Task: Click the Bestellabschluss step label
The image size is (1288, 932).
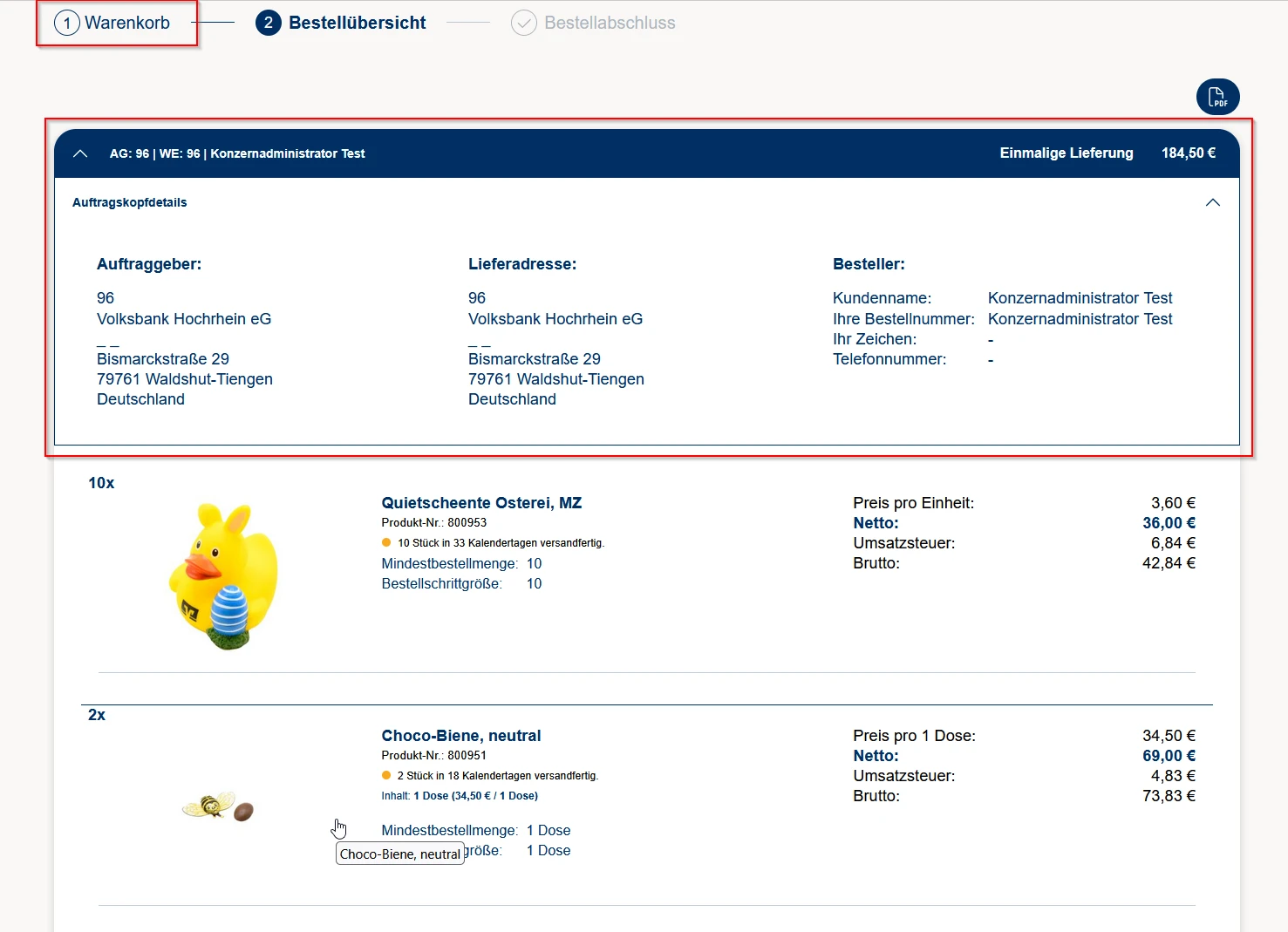Action: (610, 23)
